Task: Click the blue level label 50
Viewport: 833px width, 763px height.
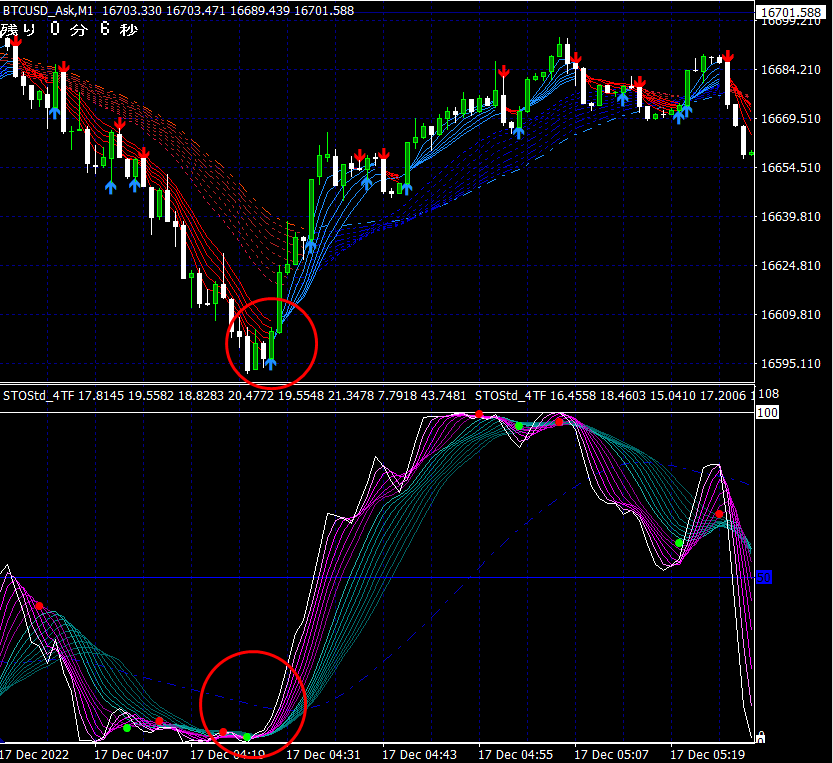Action: [x=764, y=578]
